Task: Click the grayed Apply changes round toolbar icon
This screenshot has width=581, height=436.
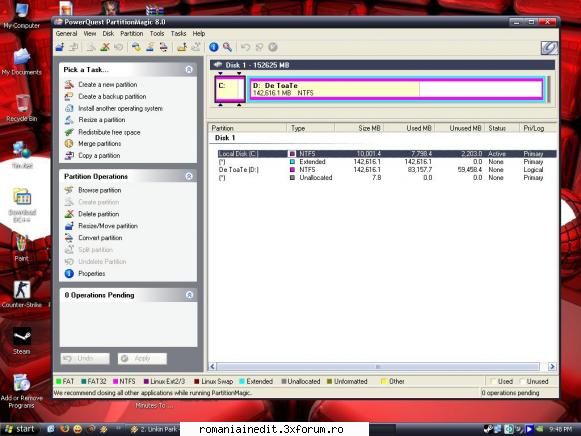Action: (x=273, y=47)
